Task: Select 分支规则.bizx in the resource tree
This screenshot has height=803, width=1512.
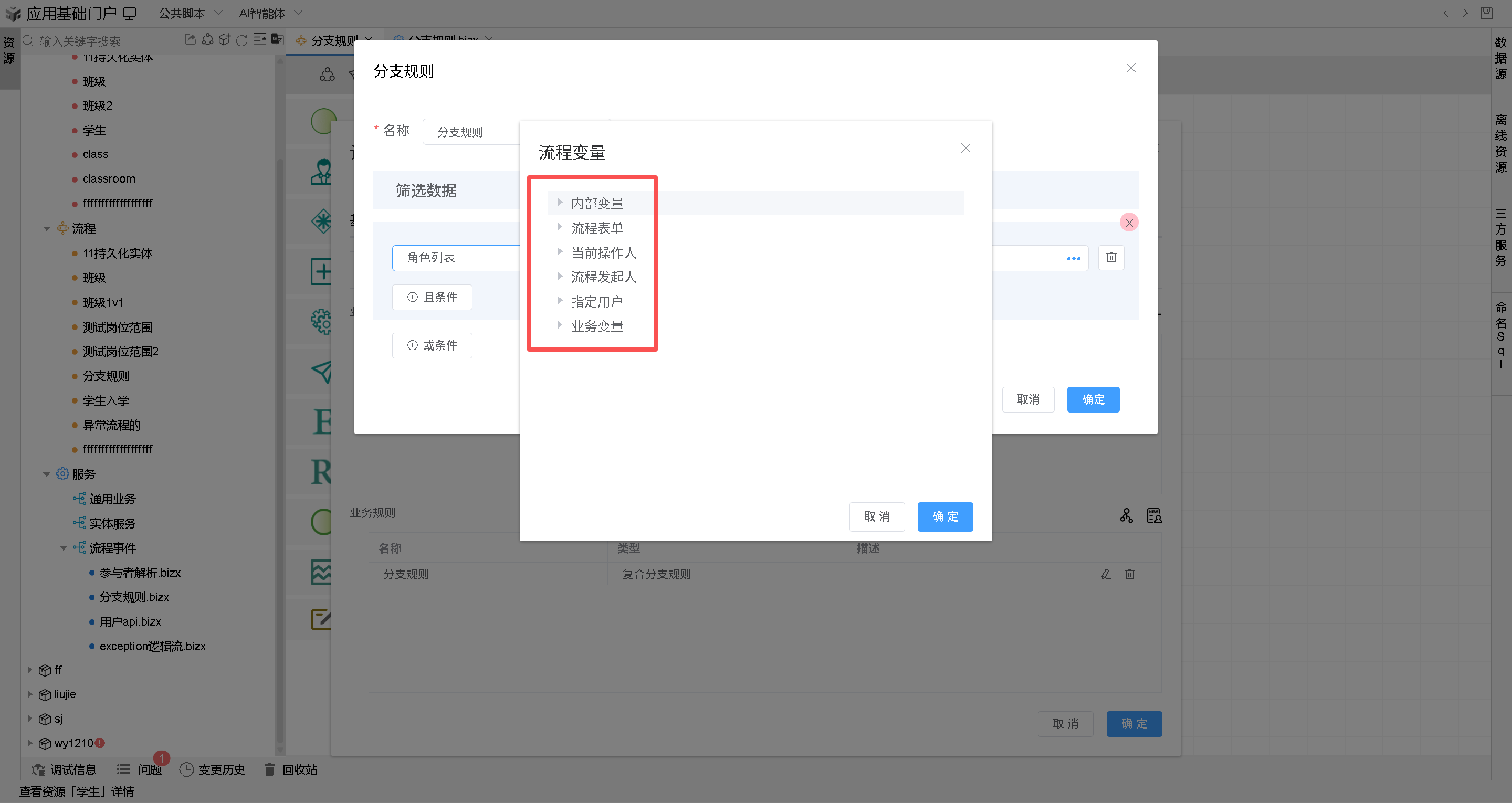Action: tap(134, 596)
